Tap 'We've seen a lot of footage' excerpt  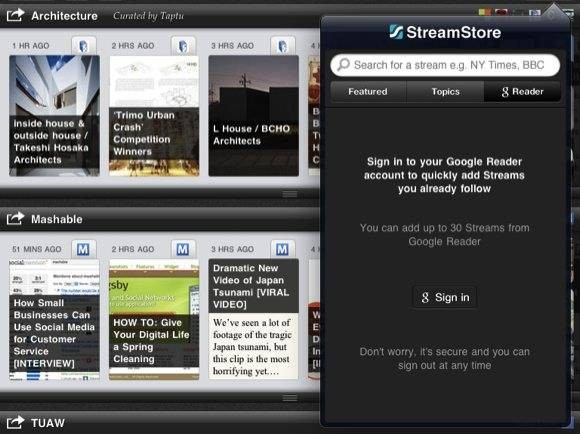coord(253,347)
